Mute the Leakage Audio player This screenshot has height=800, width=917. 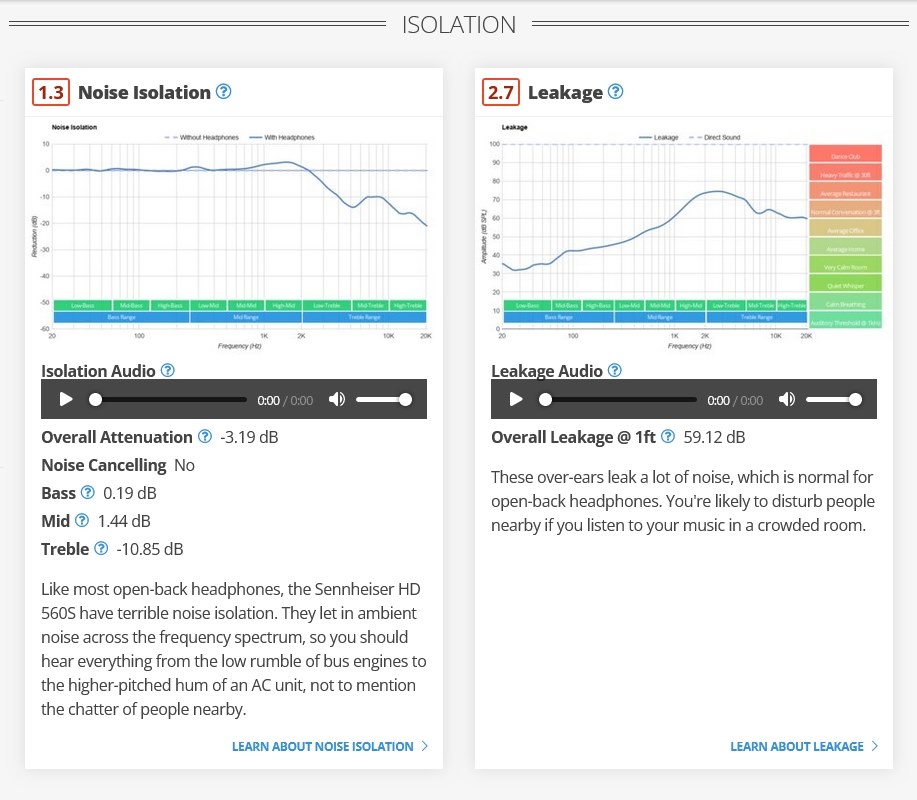787,399
